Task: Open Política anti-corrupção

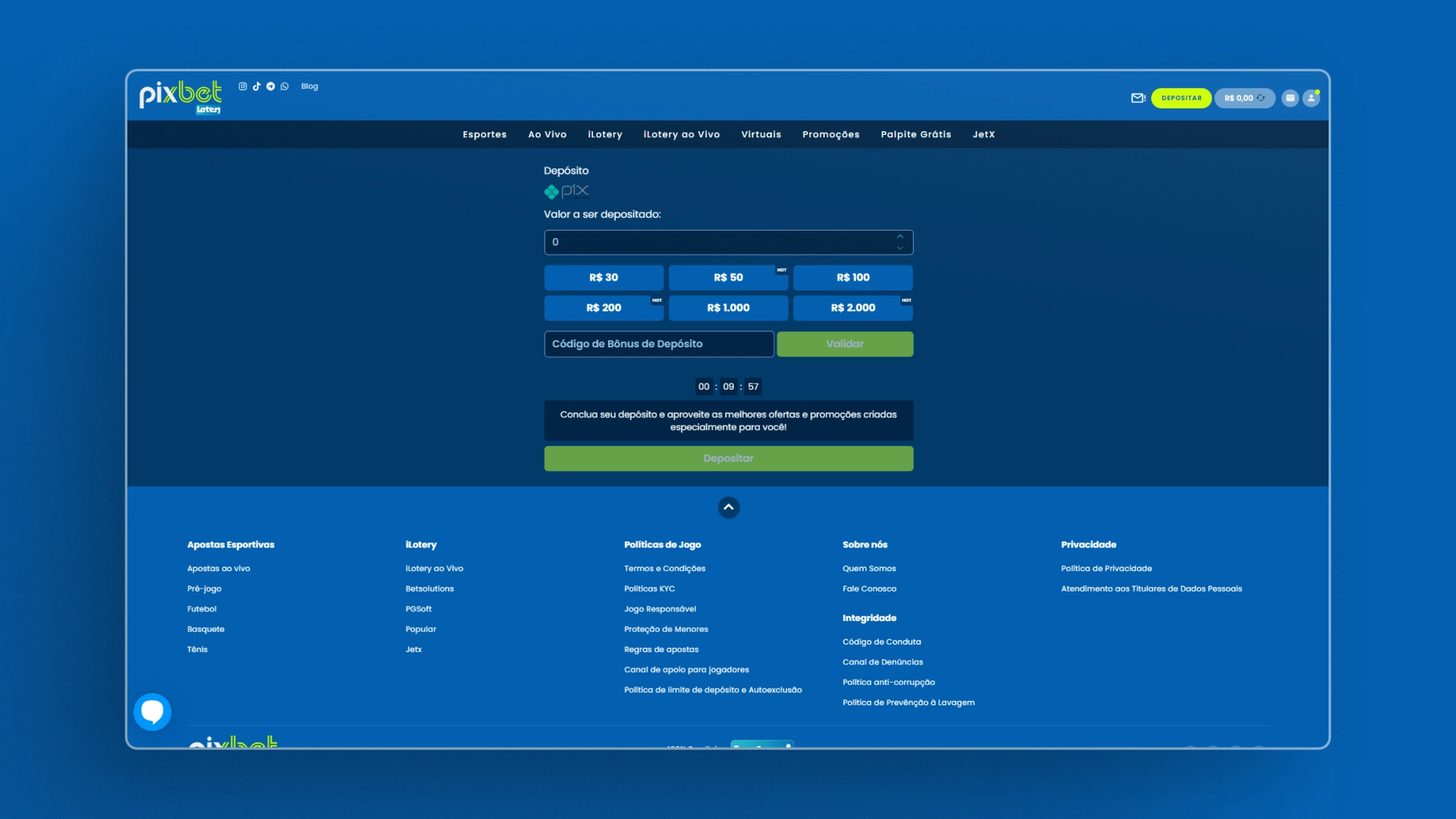Action: coord(889,682)
